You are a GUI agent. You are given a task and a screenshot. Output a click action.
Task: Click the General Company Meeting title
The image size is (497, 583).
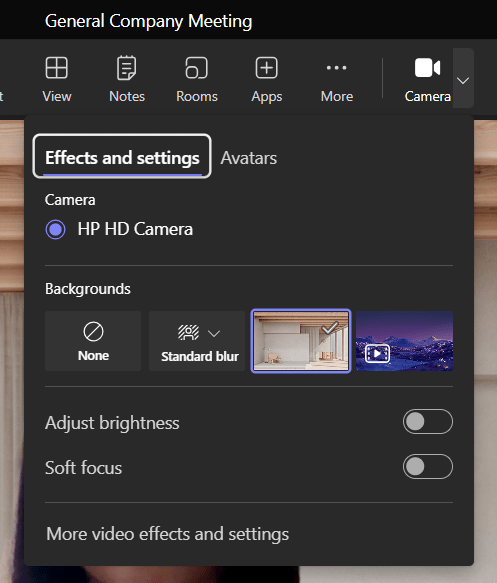click(148, 21)
